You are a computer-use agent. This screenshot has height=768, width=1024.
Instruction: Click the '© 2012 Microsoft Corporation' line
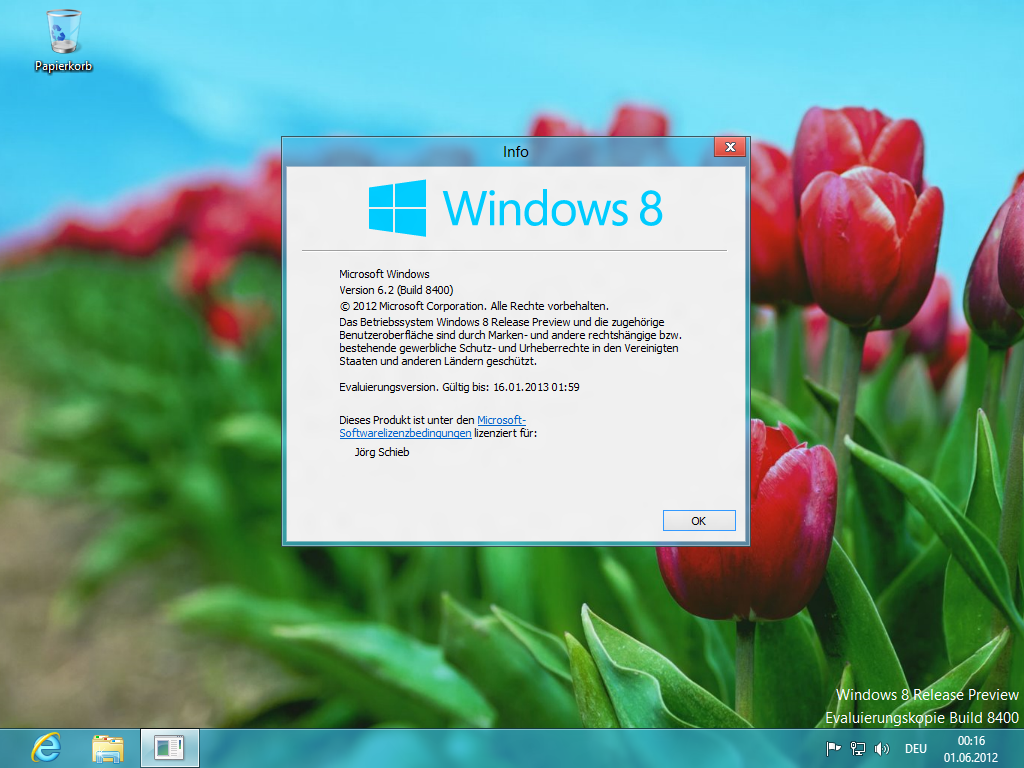pyautogui.click(x=473, y=306)
